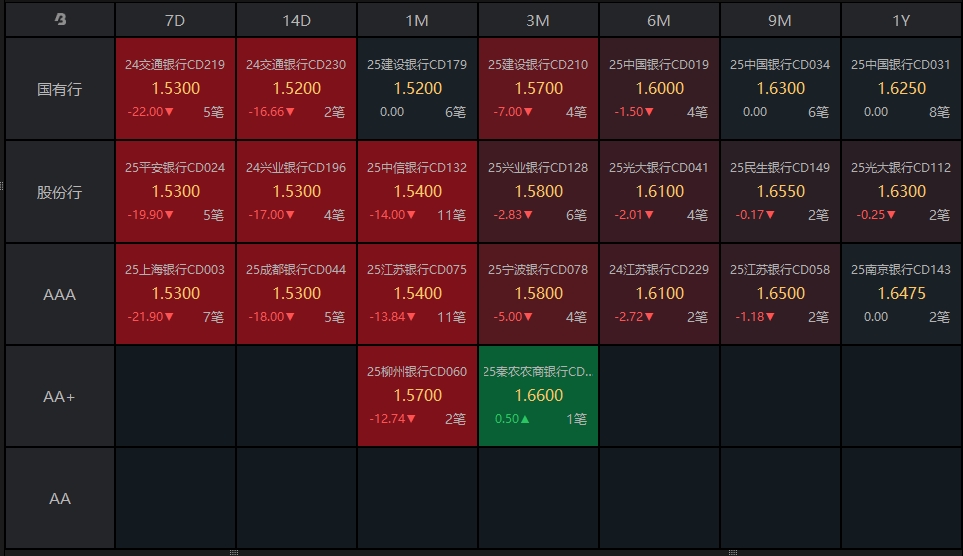Open the 24江苏银行CD229 cell
Viewport: 963px width, 556px height.
(659, 294)
